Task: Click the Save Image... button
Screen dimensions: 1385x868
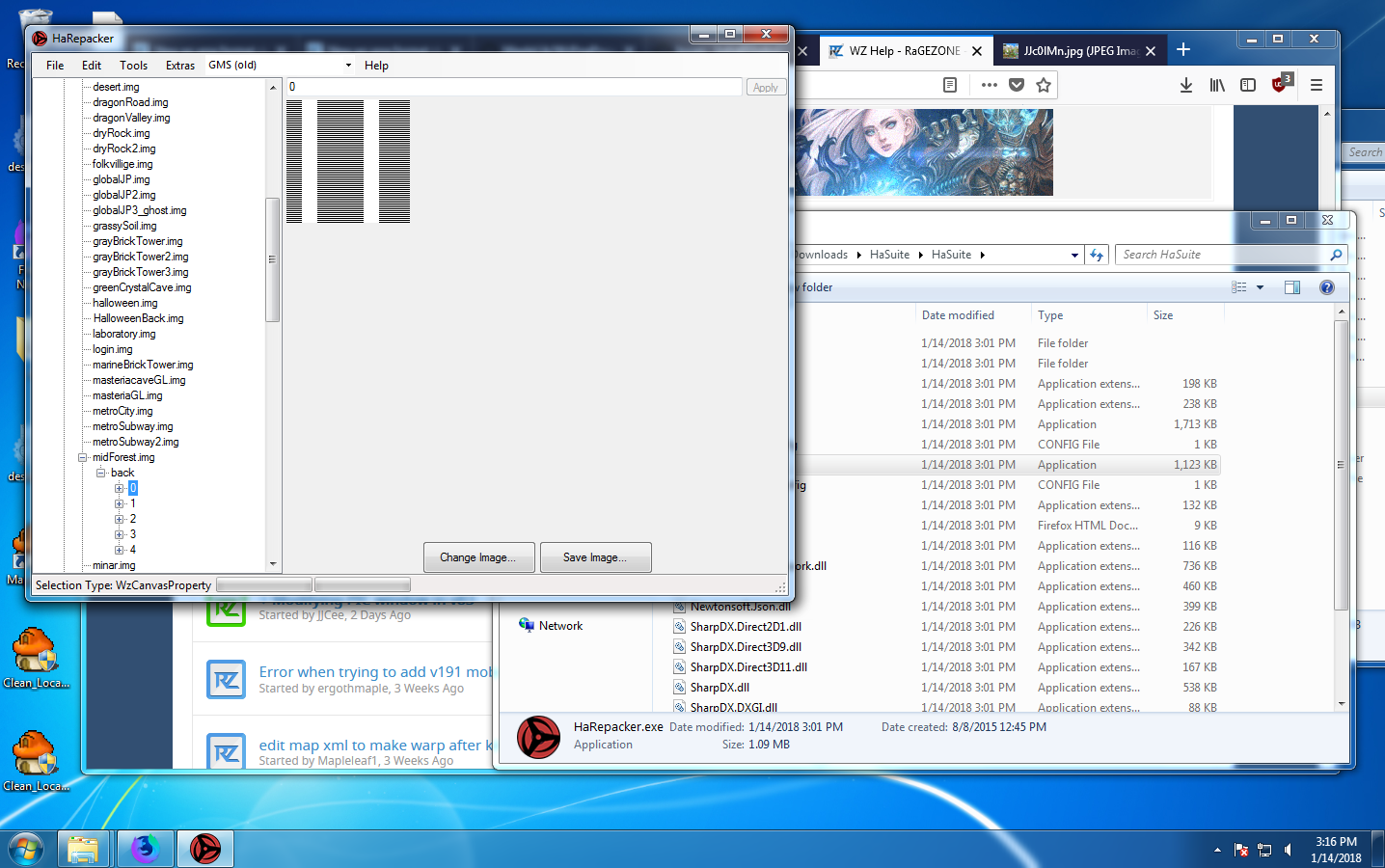Action: tap(595, 557)
